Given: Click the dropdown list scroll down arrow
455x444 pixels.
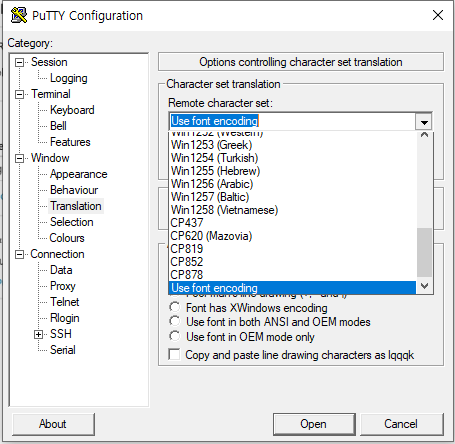Looking at the screenshot, I should (424, 286).
